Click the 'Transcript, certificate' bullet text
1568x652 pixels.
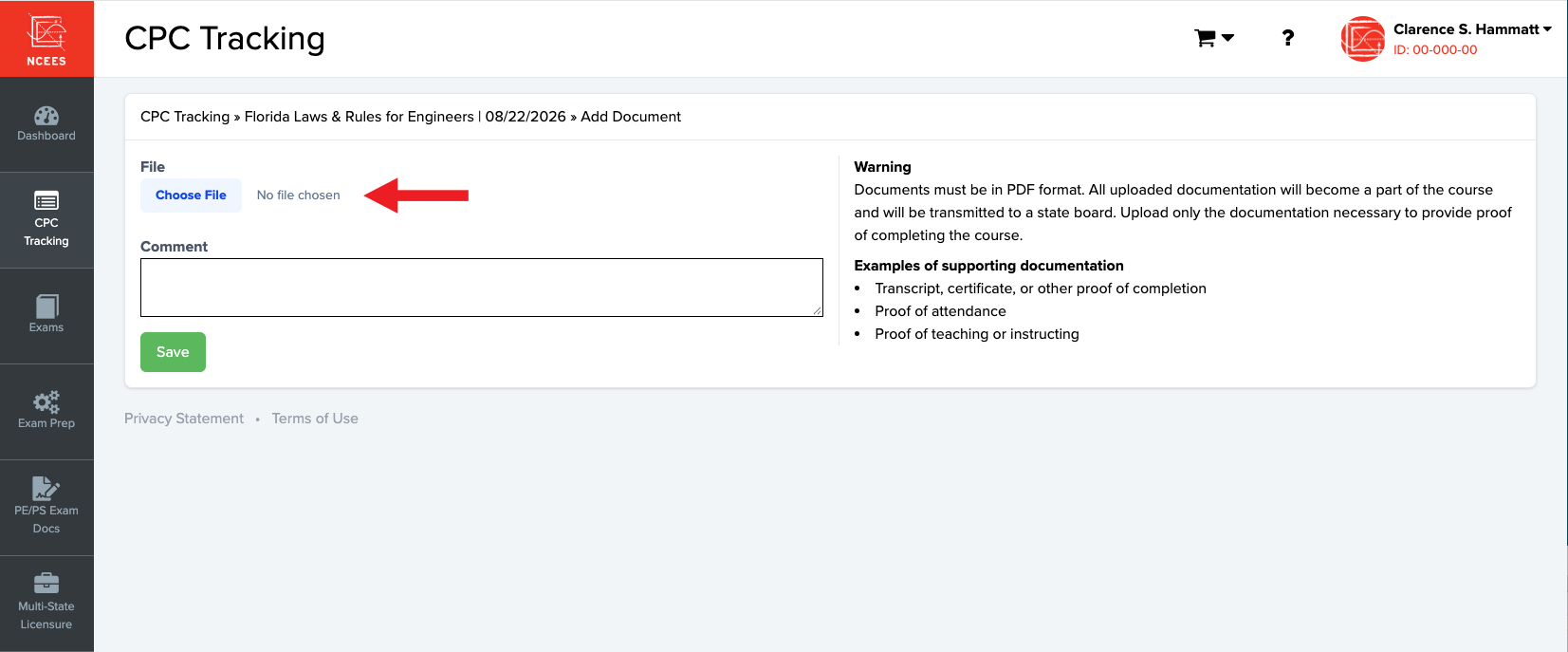point(1041,289)
